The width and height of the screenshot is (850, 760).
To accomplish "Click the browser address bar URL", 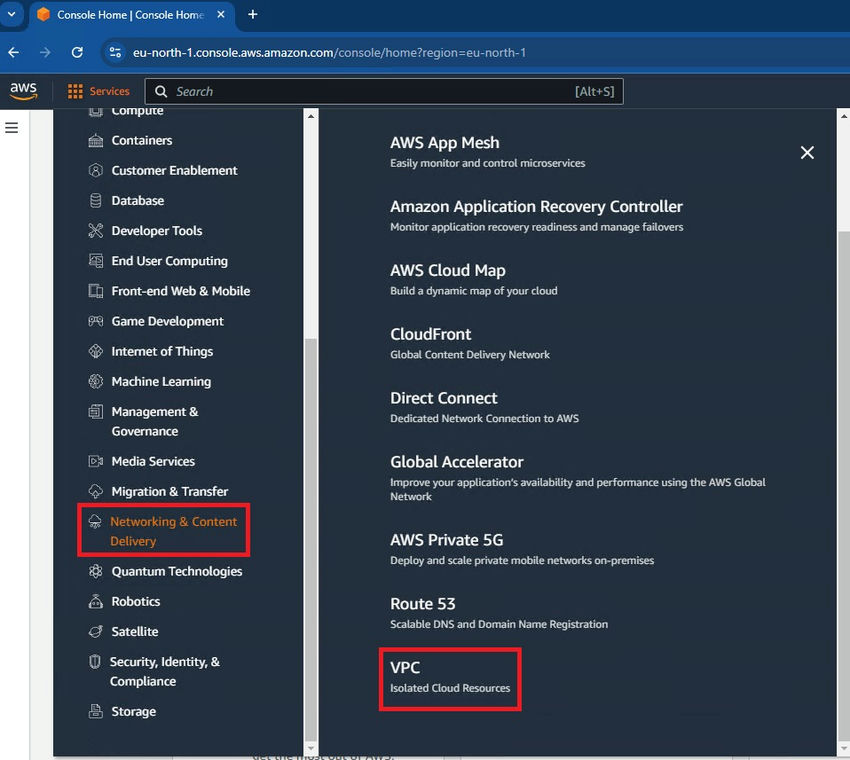I will (329, 53).
